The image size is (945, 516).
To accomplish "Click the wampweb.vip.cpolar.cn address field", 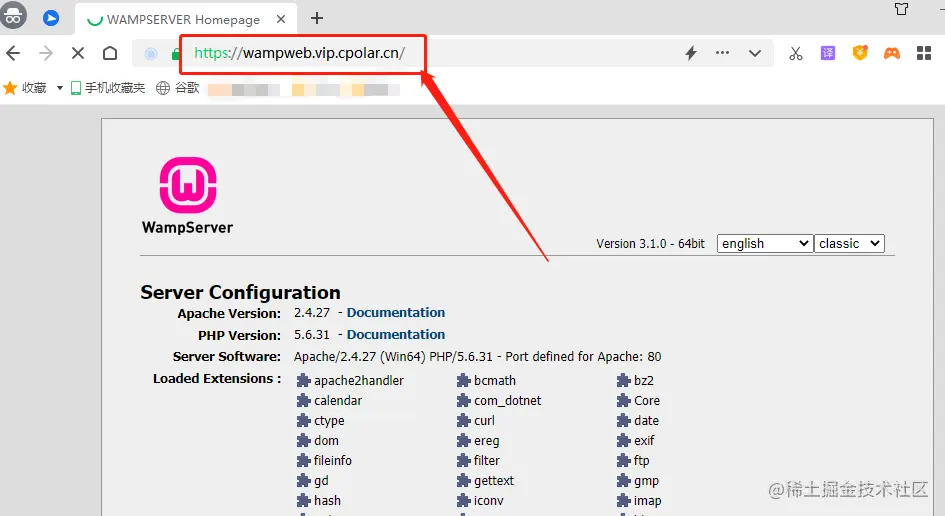I will 300,53.
